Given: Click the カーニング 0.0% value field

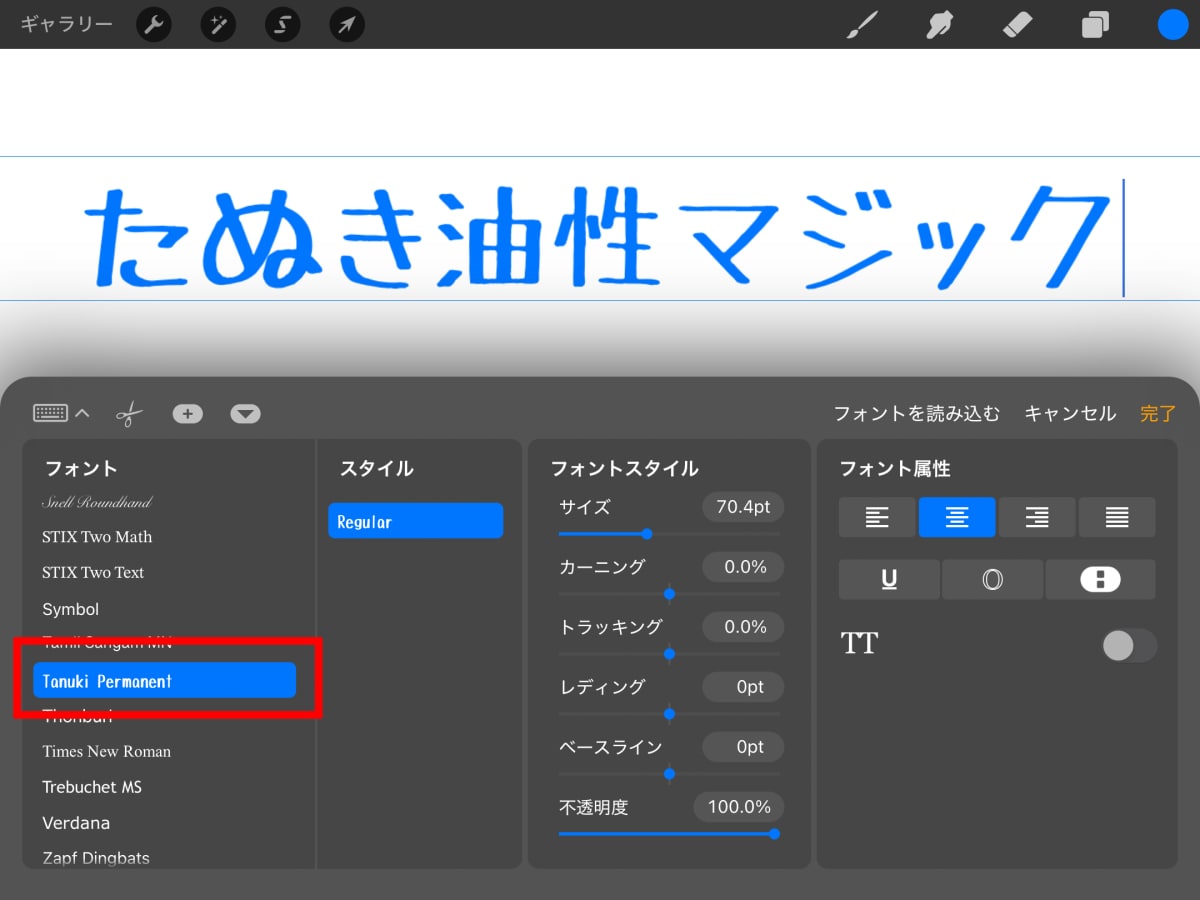Looking at the screenshot, I should tap(743, 567).
